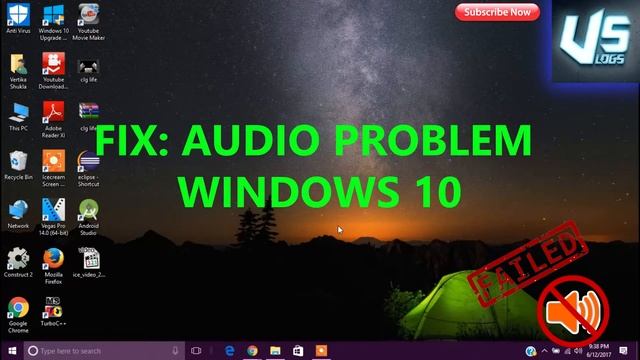Click the help question-mark tray icon
The height and width of the screenshot is (360, 640).
531,351
